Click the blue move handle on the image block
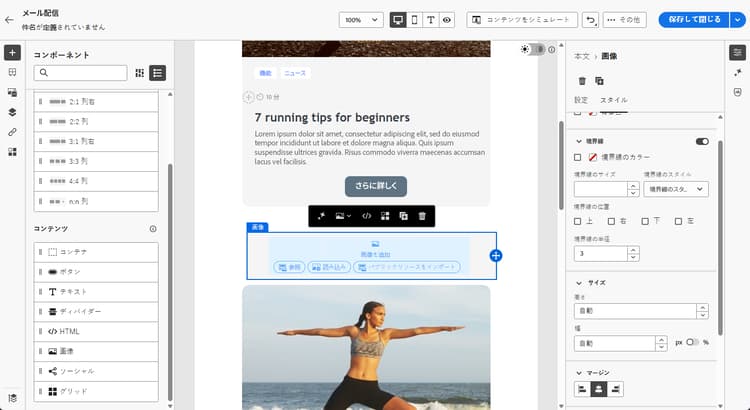Viewport: 750px width, 410px height. 496,255
